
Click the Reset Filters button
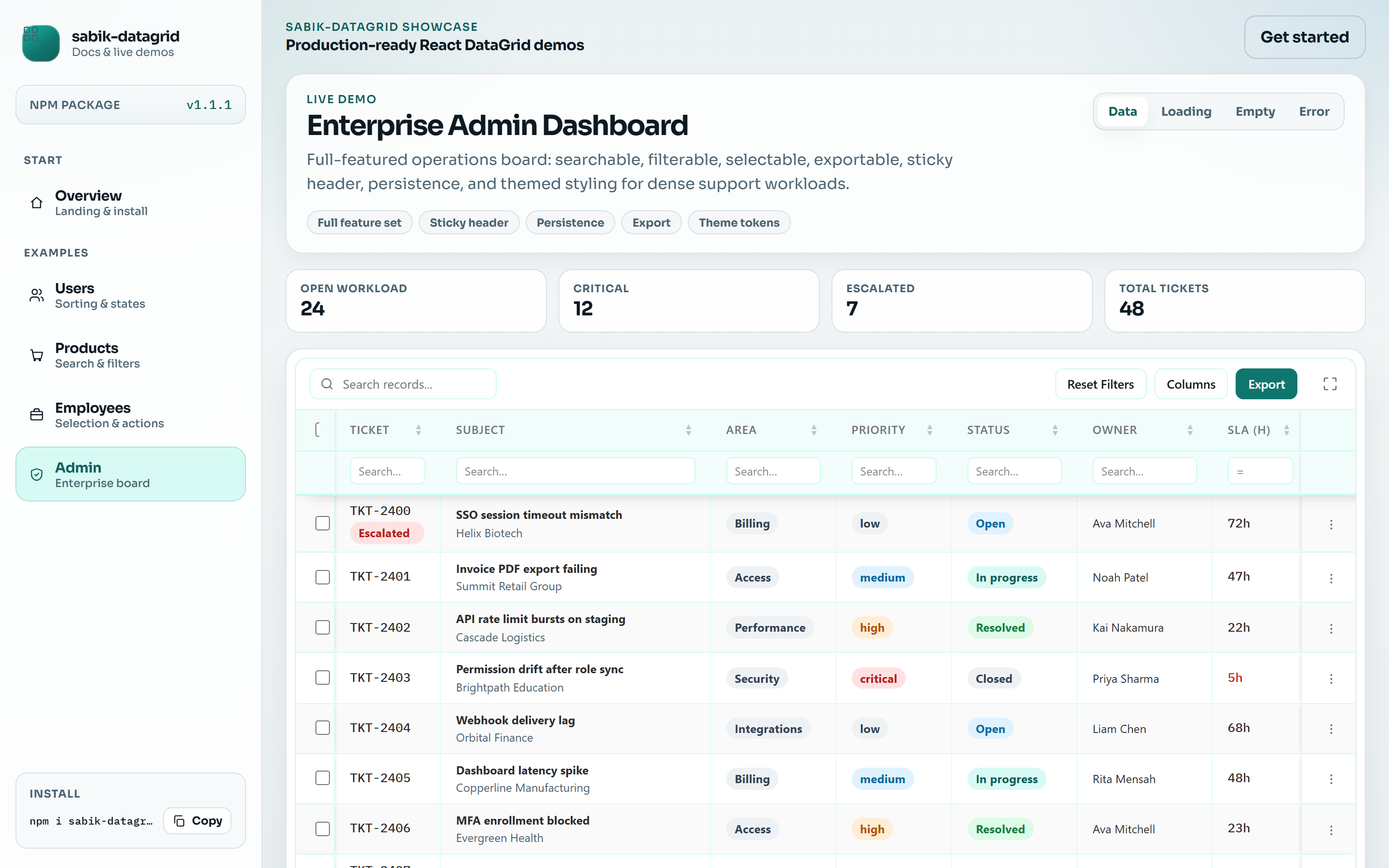coord(1100,384)
